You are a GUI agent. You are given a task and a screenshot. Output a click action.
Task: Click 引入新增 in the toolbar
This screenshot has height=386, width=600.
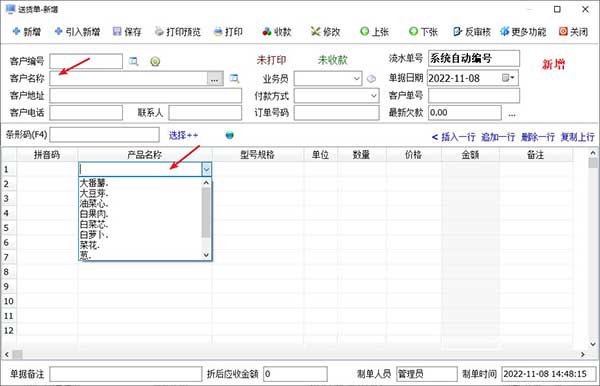click(77, 32)
